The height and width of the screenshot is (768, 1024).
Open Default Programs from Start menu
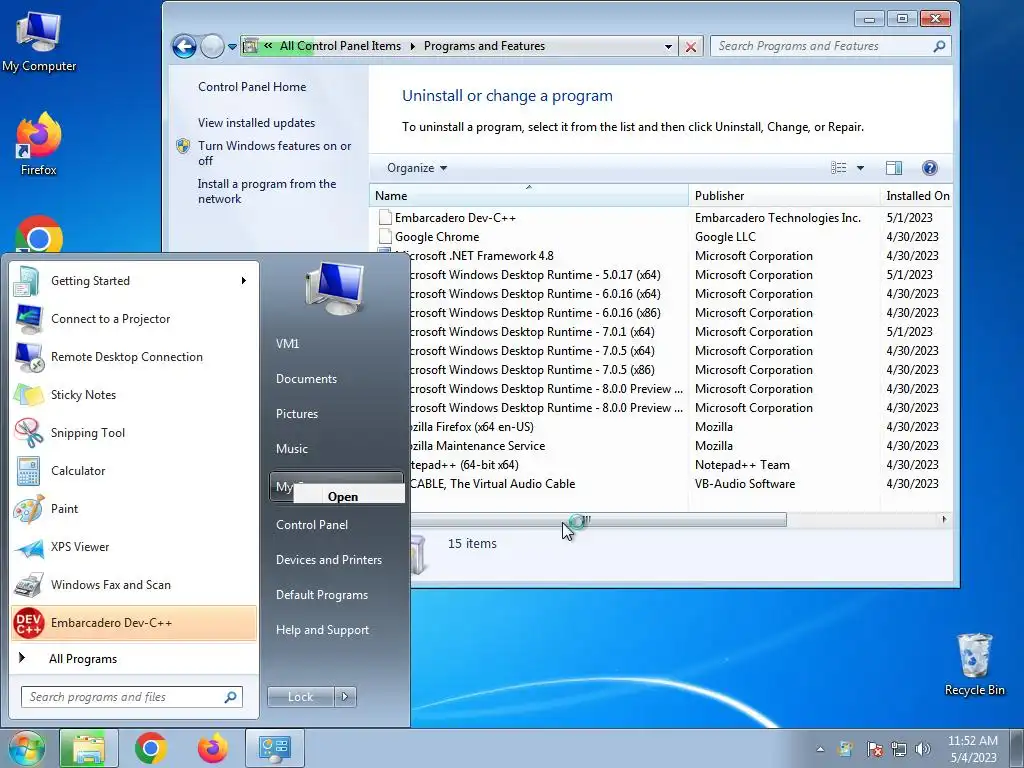coord(321,595)
